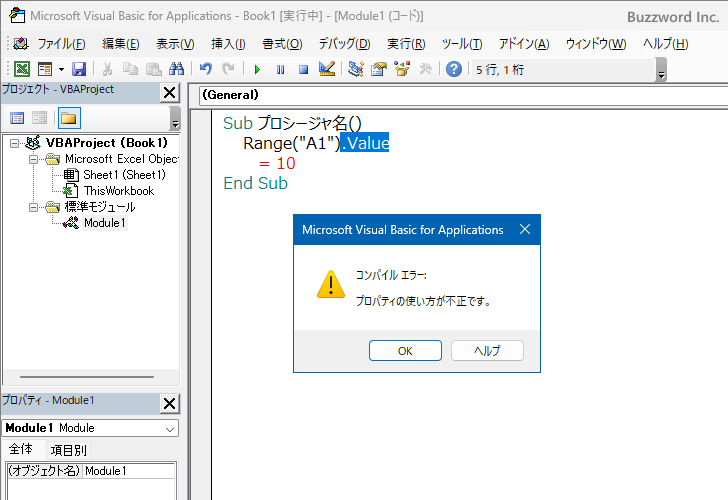Open Properties Window toolbar icon
728x500 pixels.
379,69
